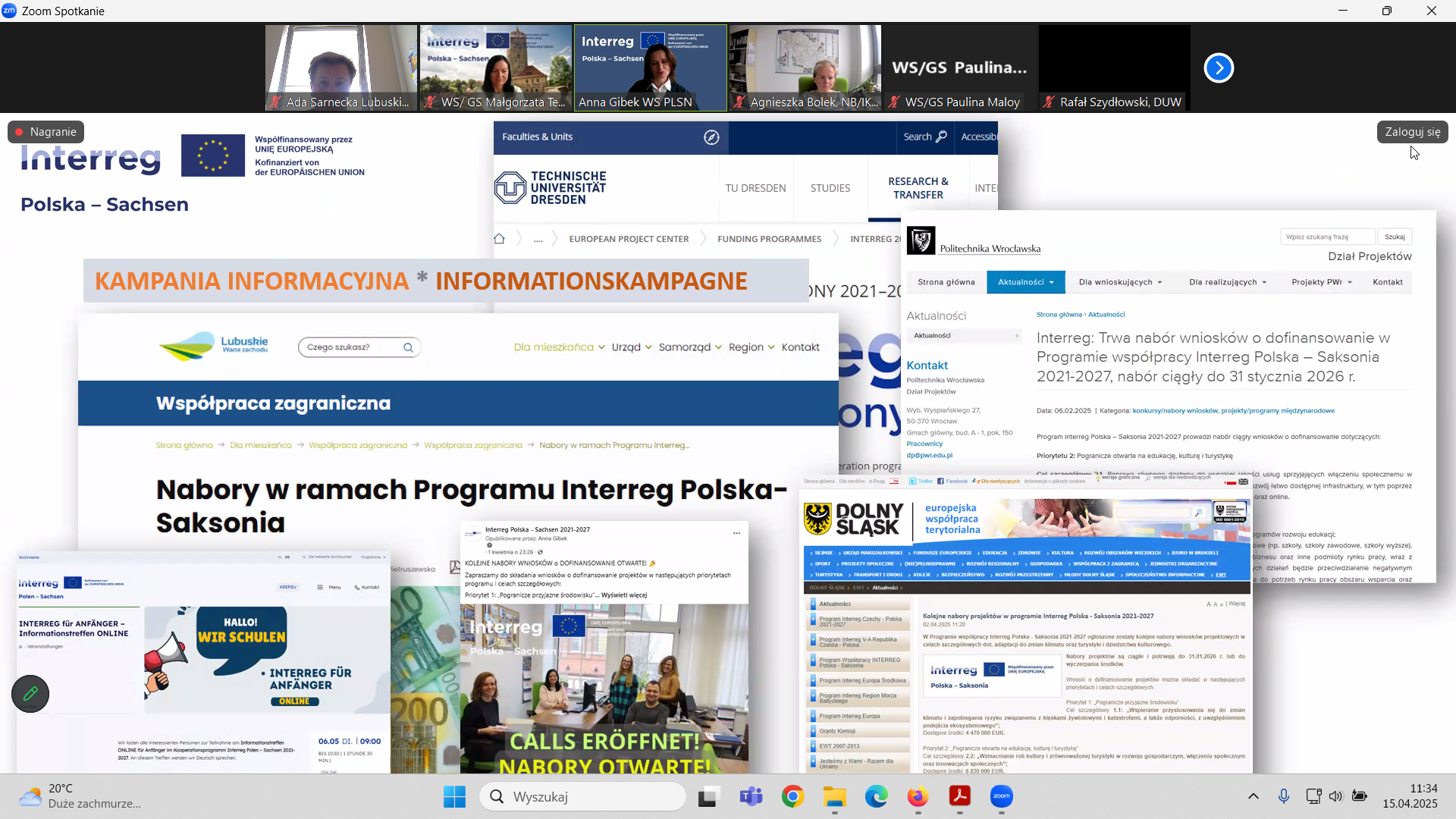The width and height of the screenshot is (1456, 819).
Task: Click the next participants arrow button
Action: 1219,68
